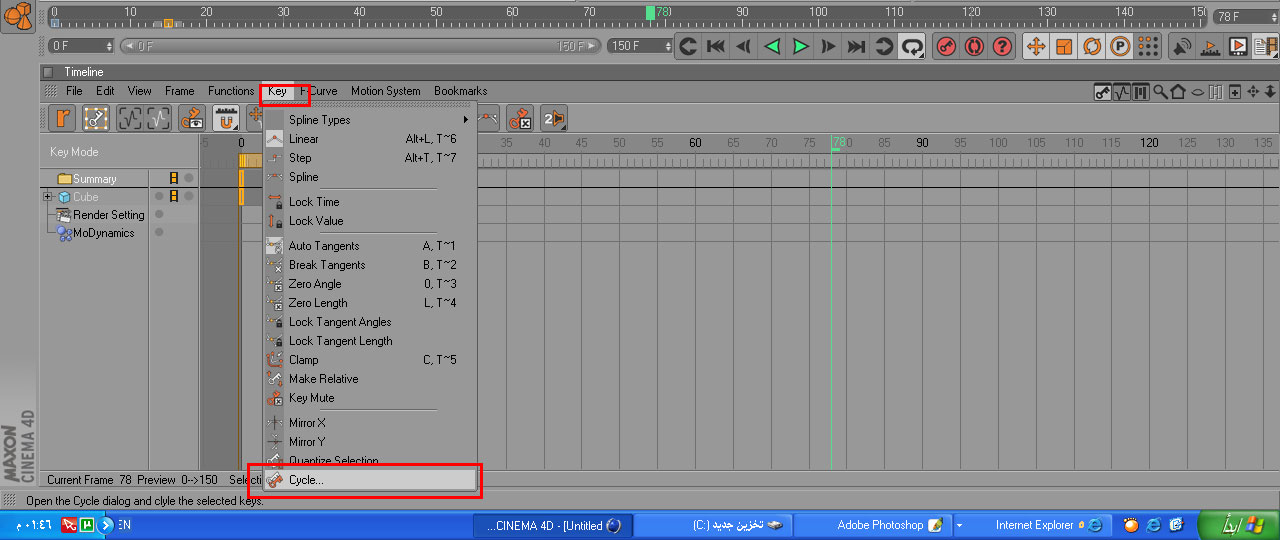
Task: Click the Cycle... menu entry
Action: (x=370, y=480)
